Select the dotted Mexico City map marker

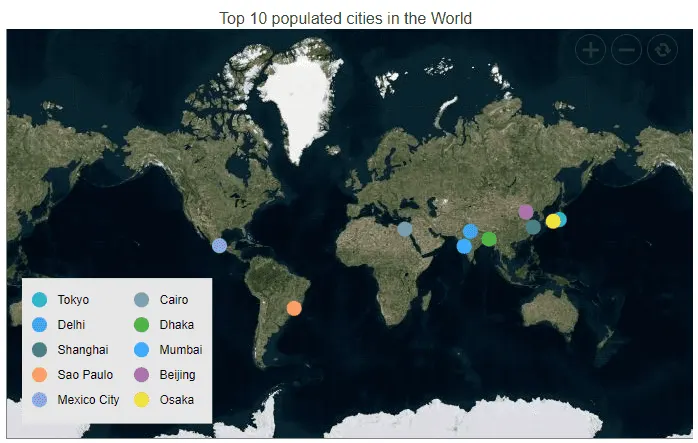(219, 245)
